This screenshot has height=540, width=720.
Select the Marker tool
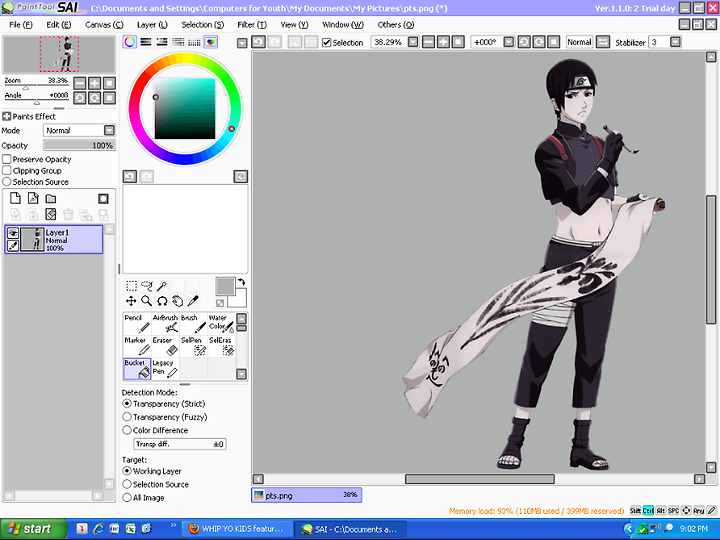pos(137,346)
